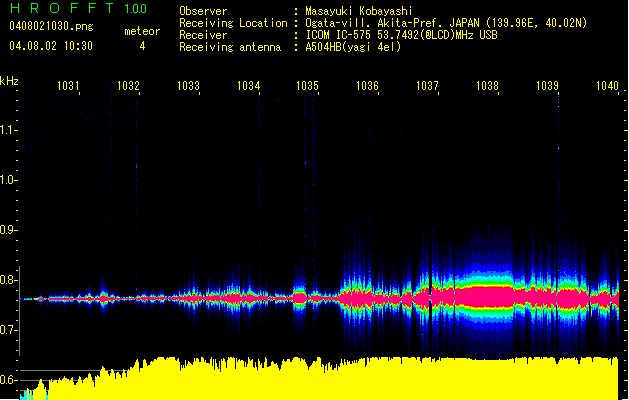
Task: Click the wide echo burst under 1038
Action: pos(485,298)
